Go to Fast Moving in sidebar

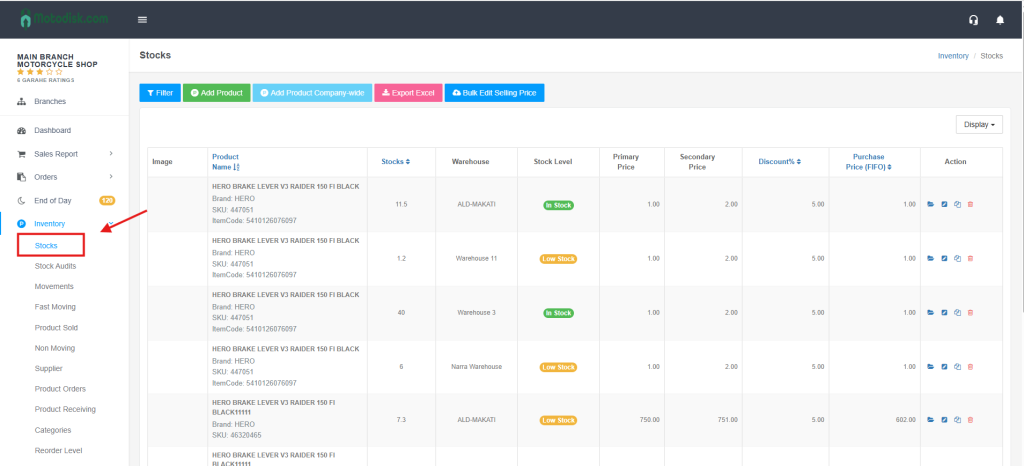(x=55, y=307)
